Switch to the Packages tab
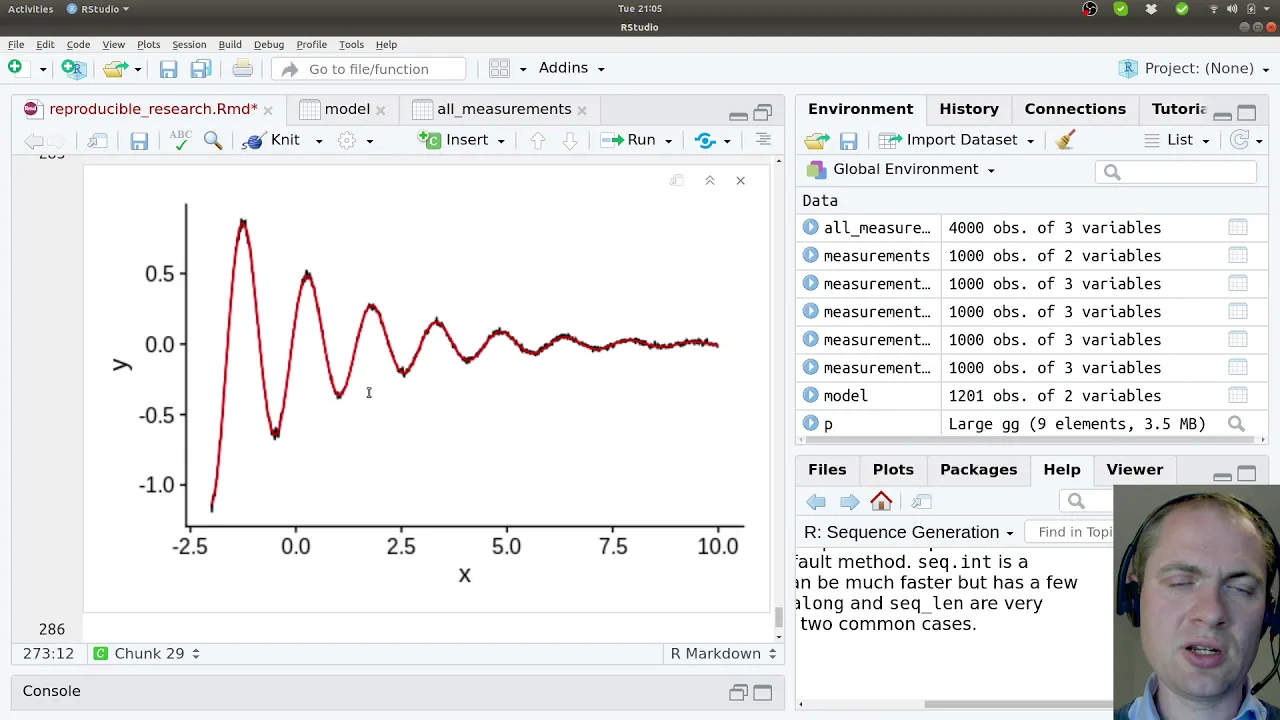The image size is (1280, 720). tap(978, 470)
